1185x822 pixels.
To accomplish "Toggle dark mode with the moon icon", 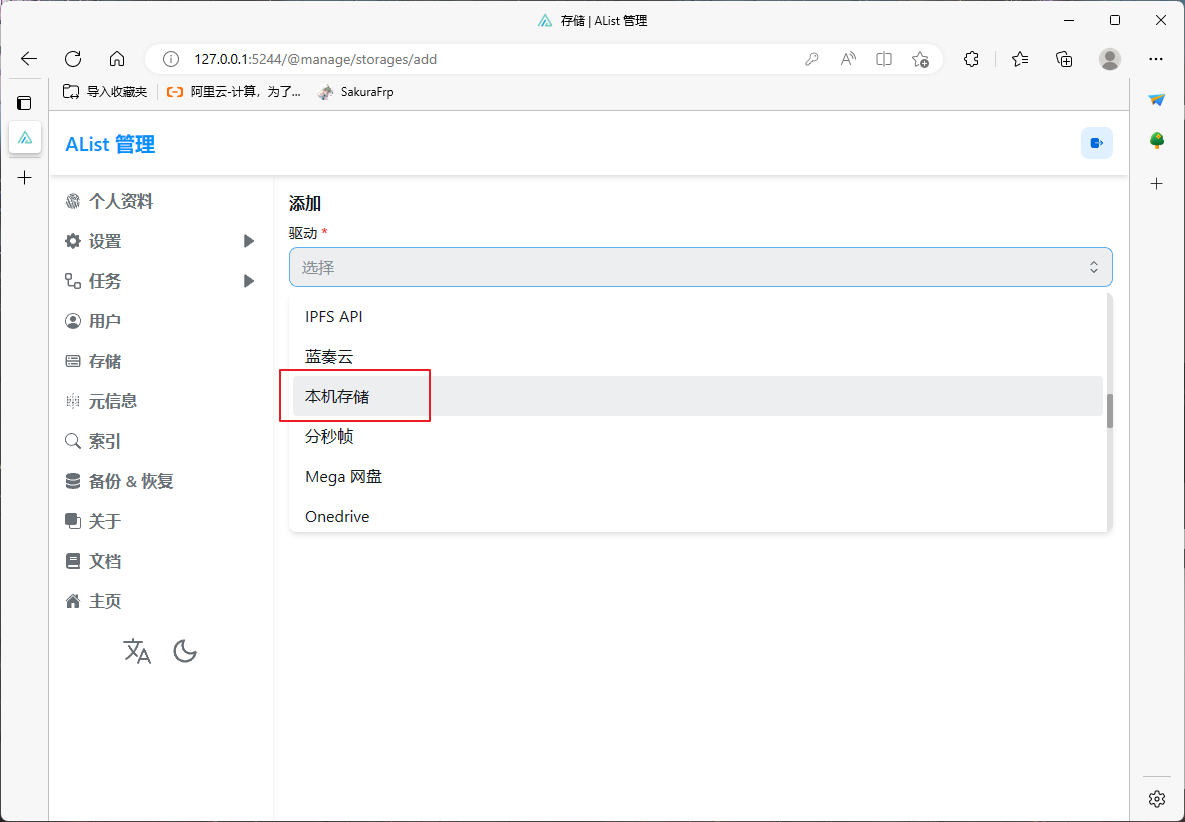I will (185, 652).
